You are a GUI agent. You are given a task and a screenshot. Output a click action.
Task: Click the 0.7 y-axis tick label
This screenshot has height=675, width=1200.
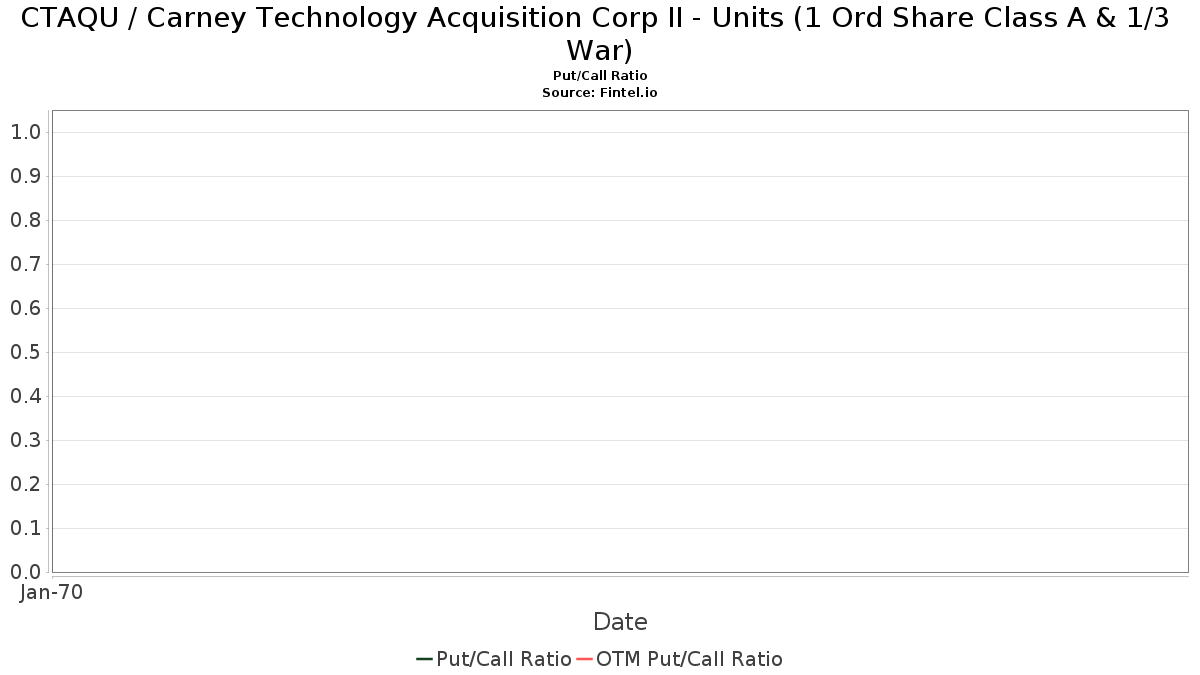click(25, 264)
